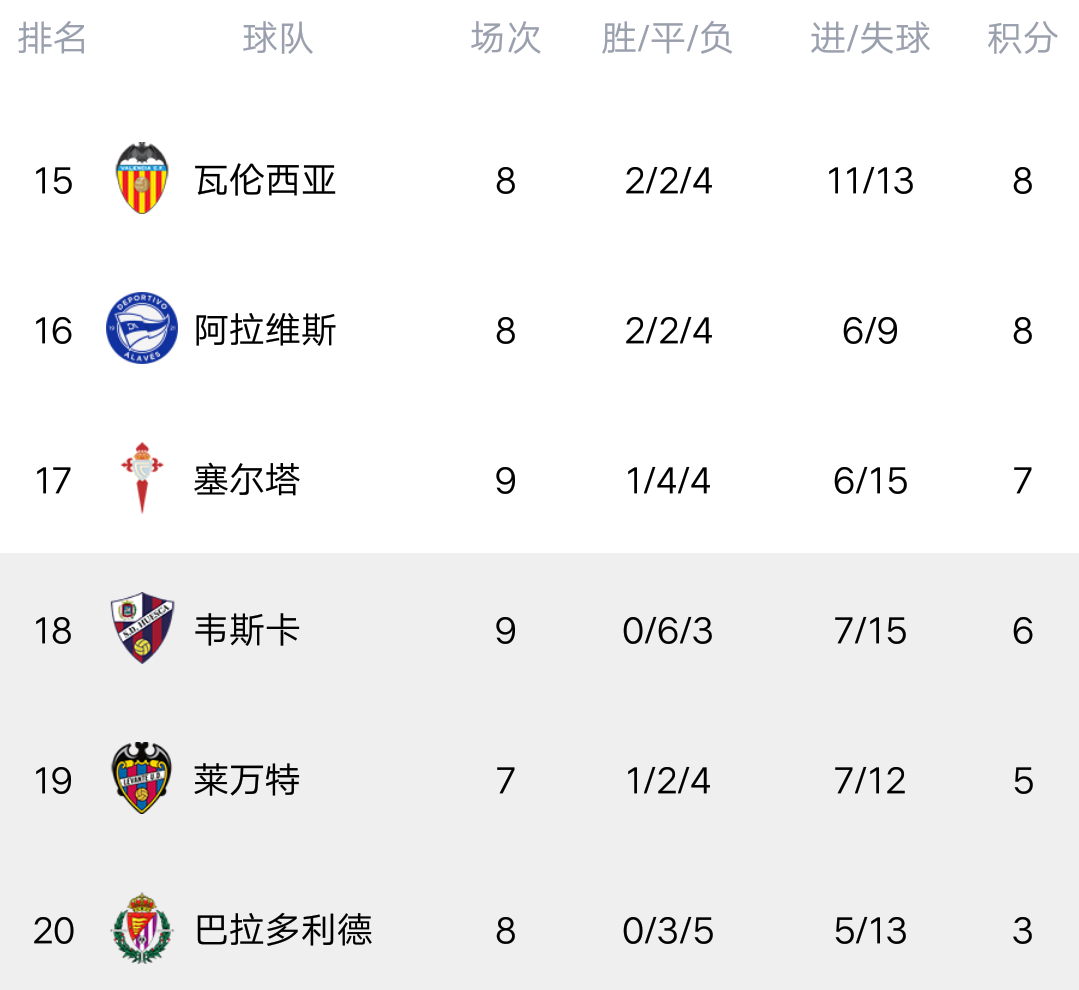Open team 塞尔塔
Image resolution: width=1079 pixels, height=990 pixels.
pos(247,480)
